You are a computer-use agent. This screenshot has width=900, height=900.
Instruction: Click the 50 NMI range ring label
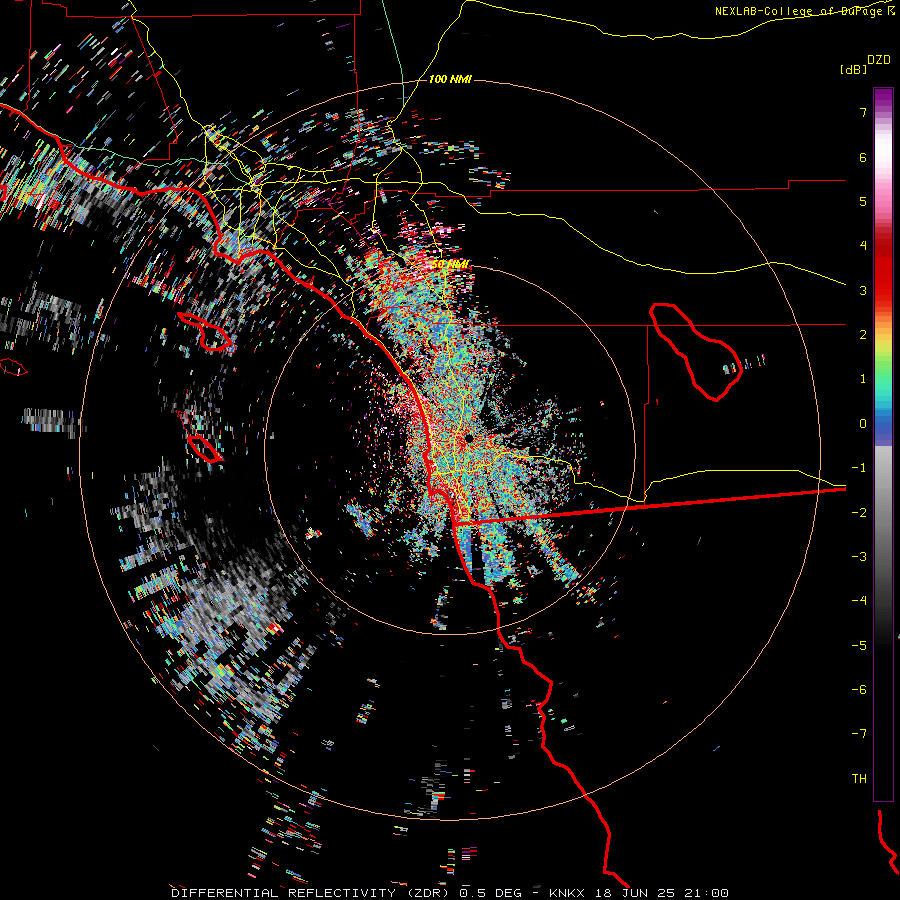coord(451,265)
